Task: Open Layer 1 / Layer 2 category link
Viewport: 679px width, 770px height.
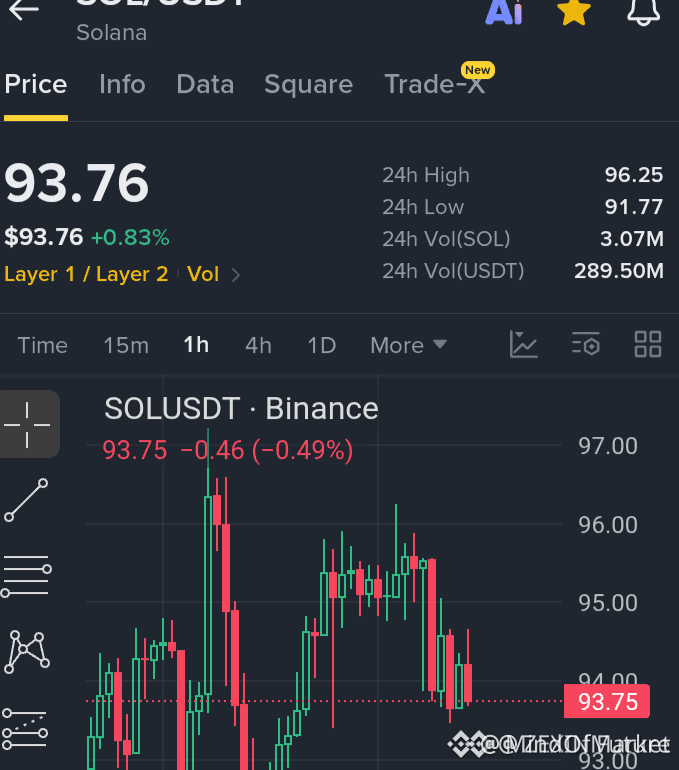Action: 86,274
